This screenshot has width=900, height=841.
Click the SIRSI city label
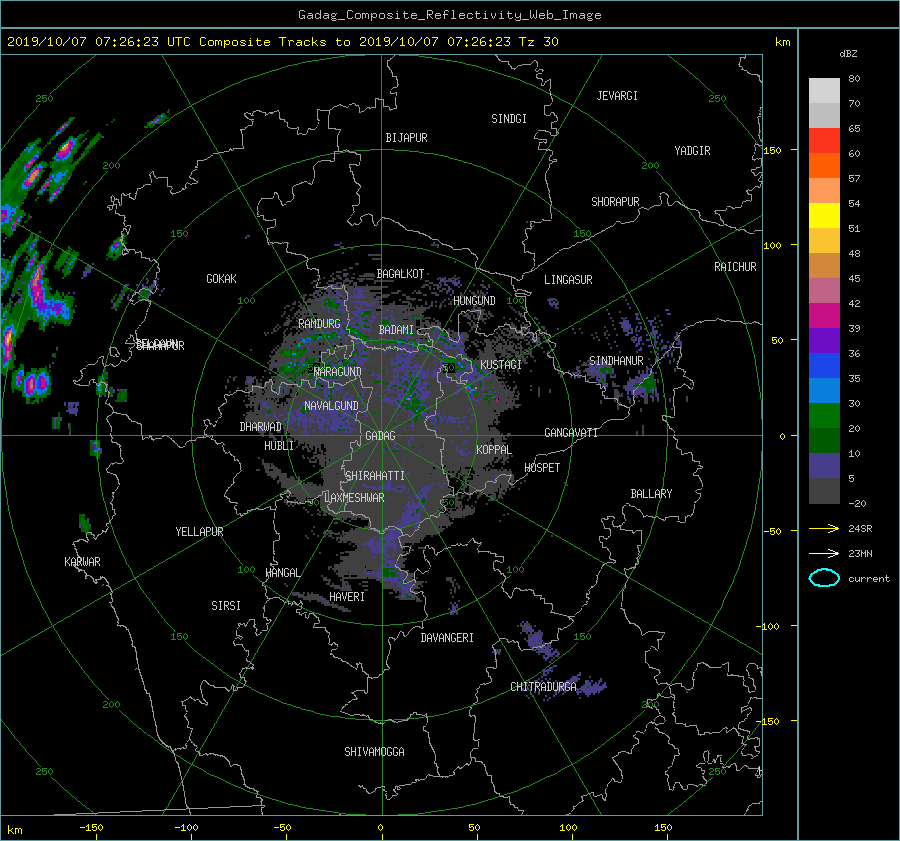click(x=226, y=606)
